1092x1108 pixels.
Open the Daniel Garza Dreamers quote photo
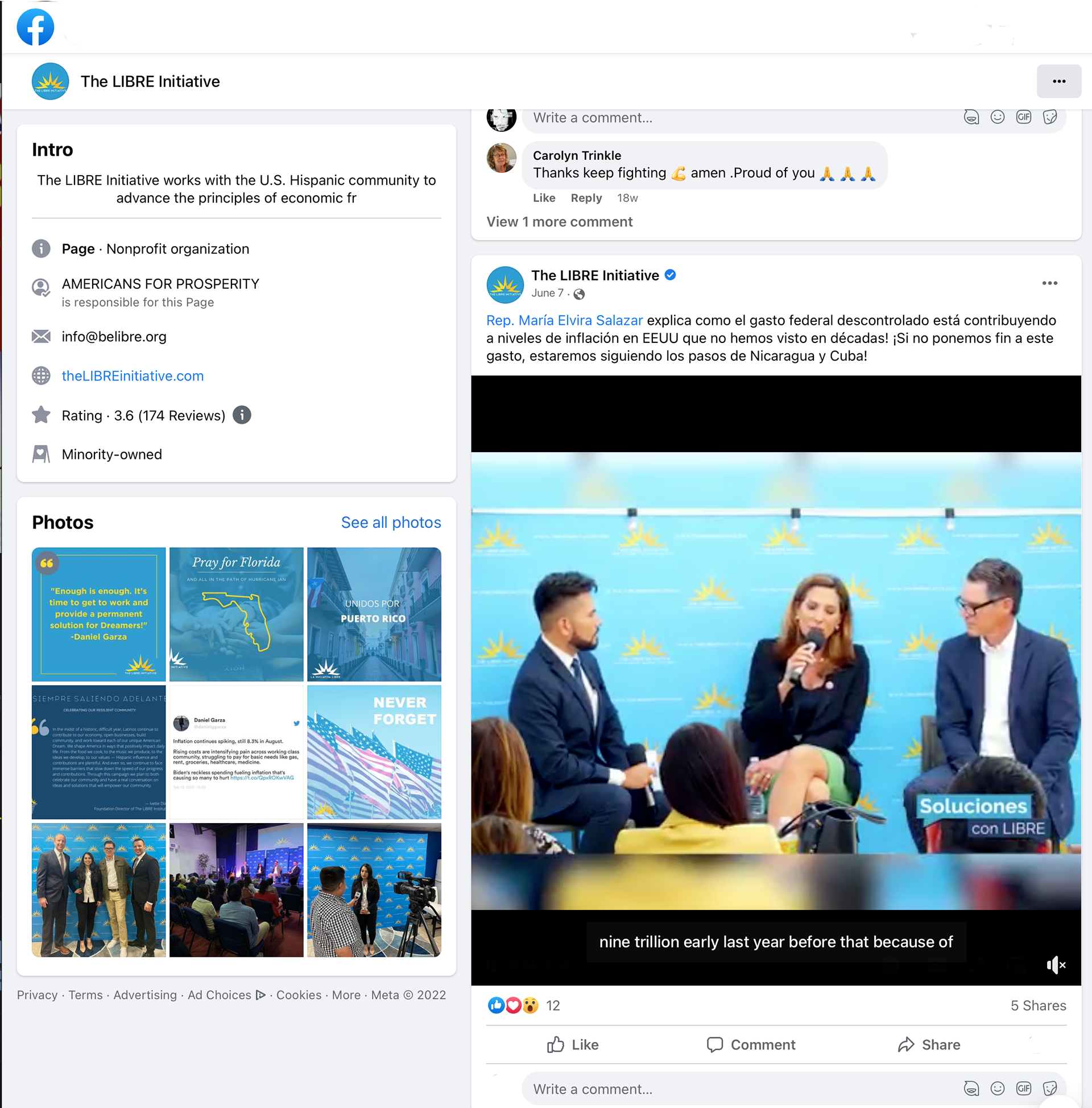[98, 614]
